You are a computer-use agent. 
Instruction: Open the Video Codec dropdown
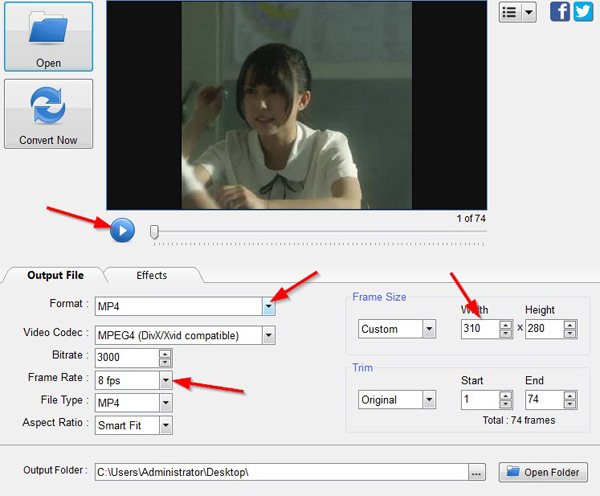(x=269, y=335)
